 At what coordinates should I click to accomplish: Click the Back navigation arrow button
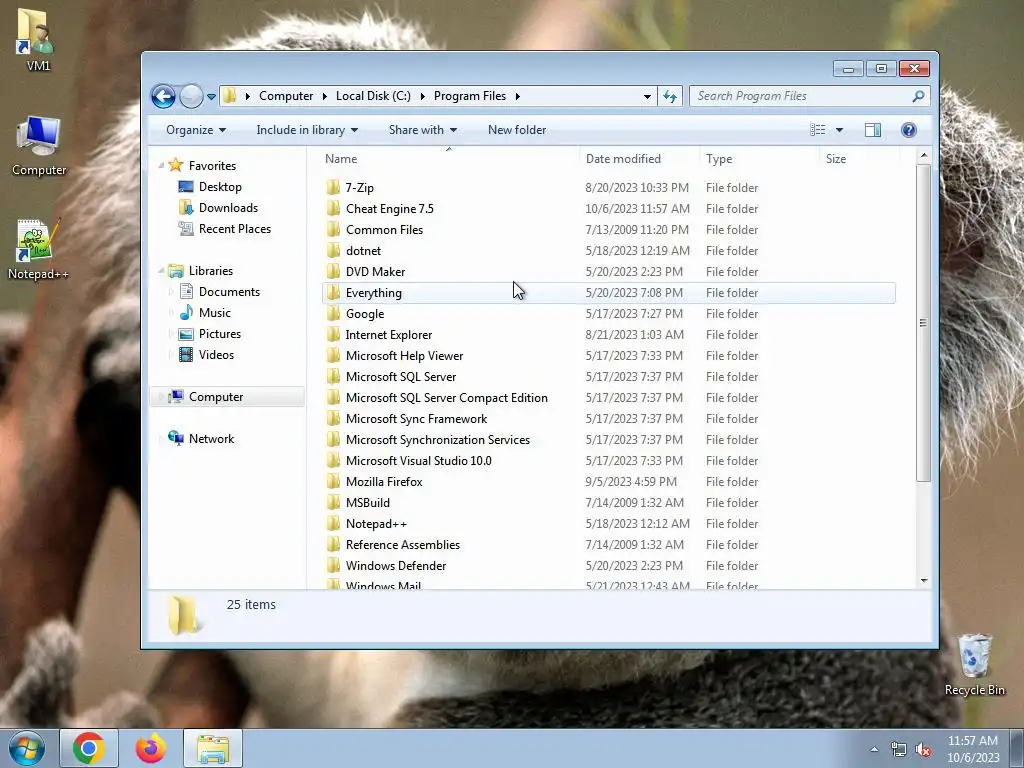tap(163, 97)
